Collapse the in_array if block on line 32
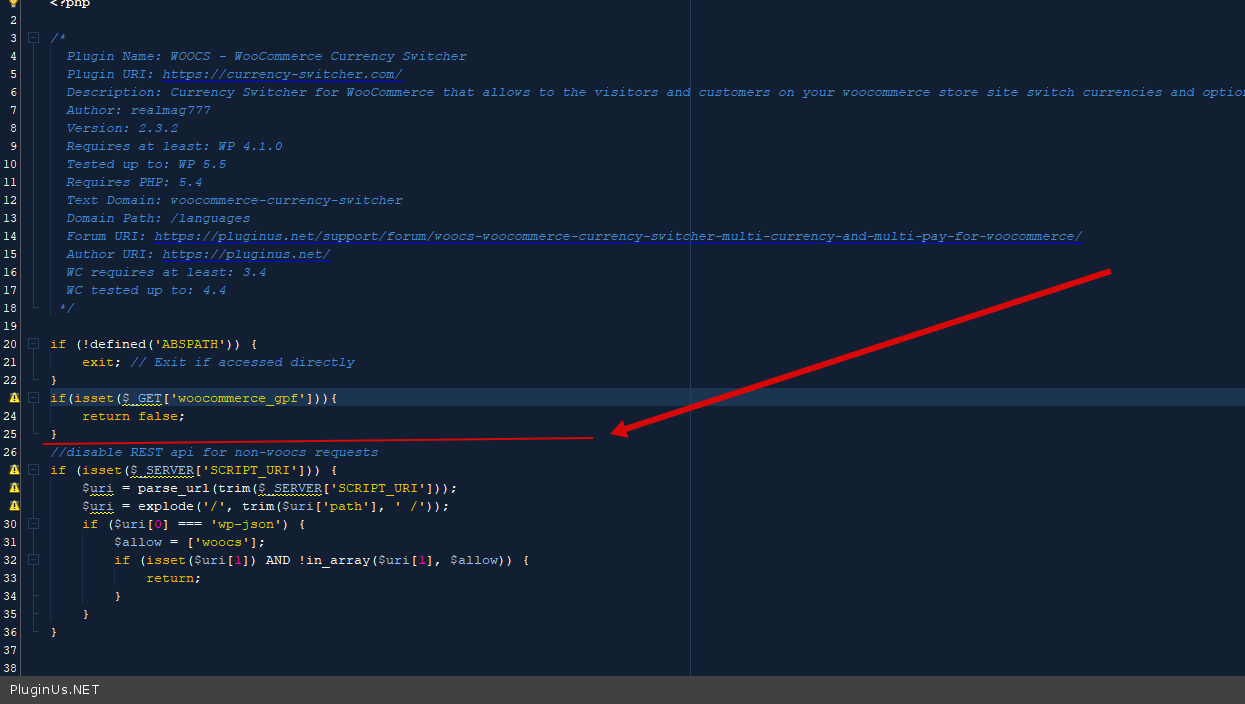The height and width of the screenshot is (704, 1245). pyautogui.click(x=34, y=560)
